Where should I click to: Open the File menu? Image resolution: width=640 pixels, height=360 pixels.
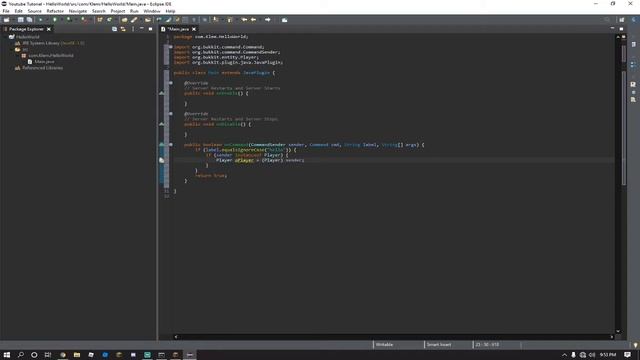[x=6, y=11]
